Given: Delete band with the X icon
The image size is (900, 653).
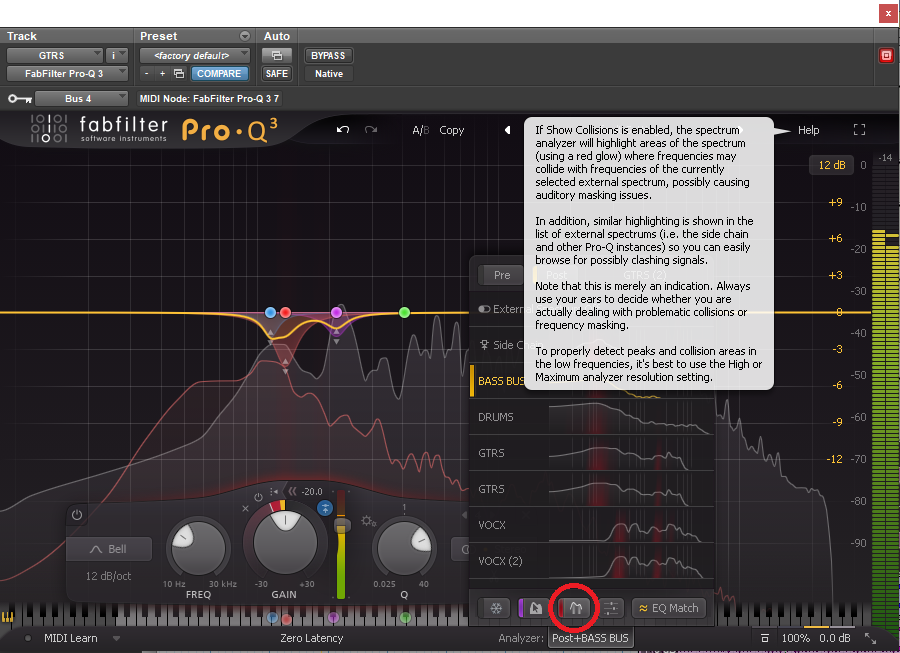Looking at the screenshot, I should coord(245,508).
